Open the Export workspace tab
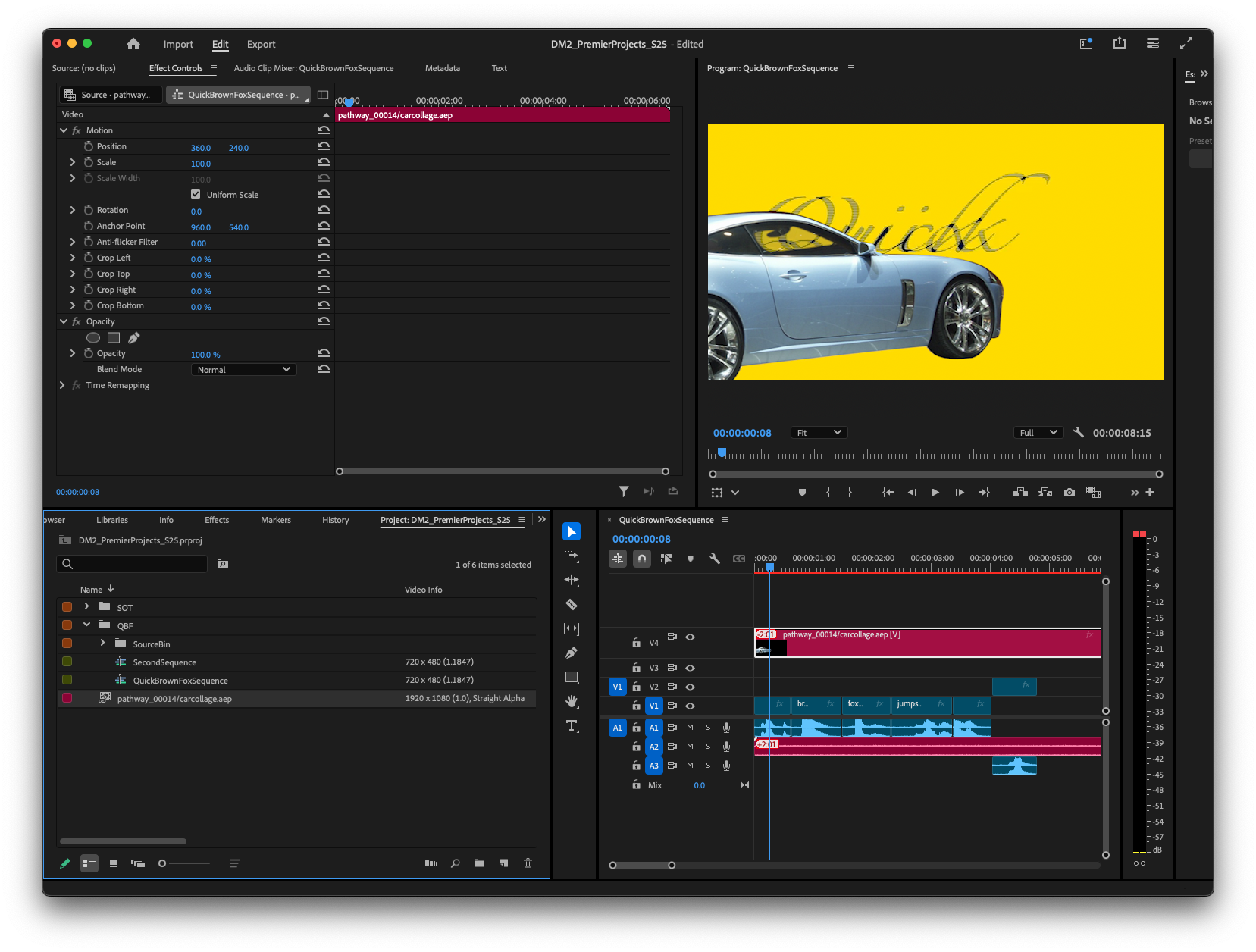The height and width of the screenshot is (952, 1256). (261, 44)
